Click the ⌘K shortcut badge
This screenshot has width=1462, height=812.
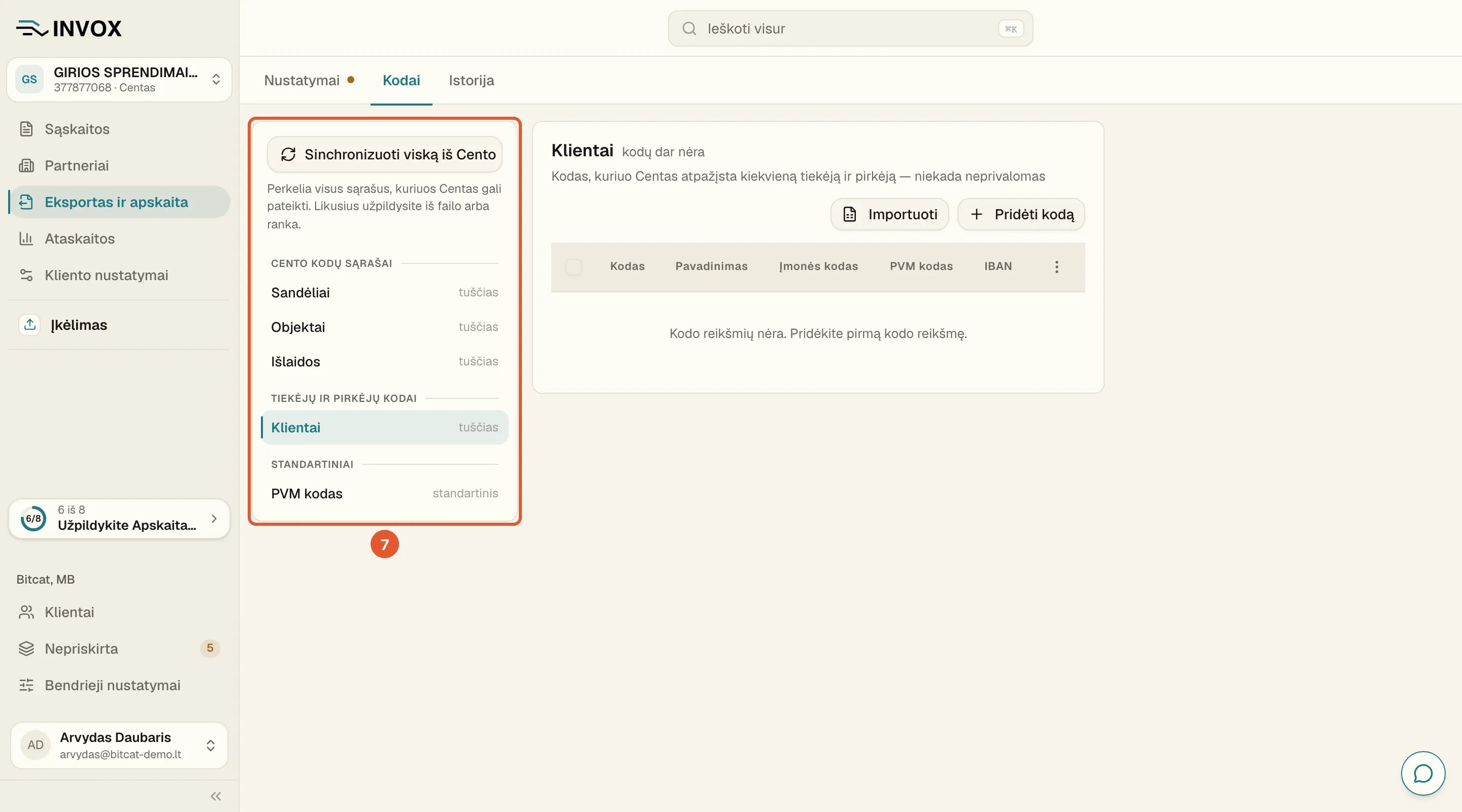[x=1011, y=29]
